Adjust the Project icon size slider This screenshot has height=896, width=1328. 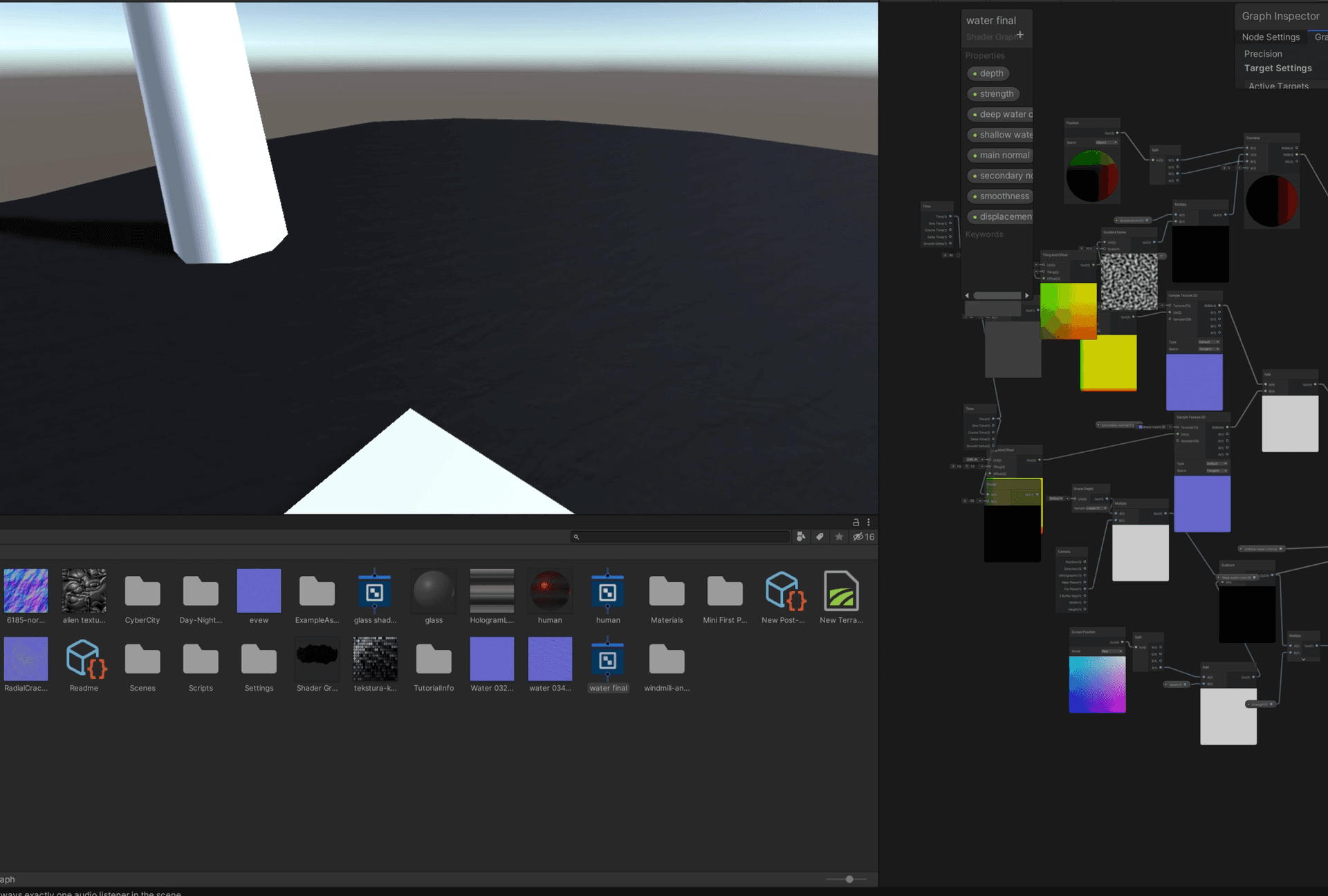[849, 879]
